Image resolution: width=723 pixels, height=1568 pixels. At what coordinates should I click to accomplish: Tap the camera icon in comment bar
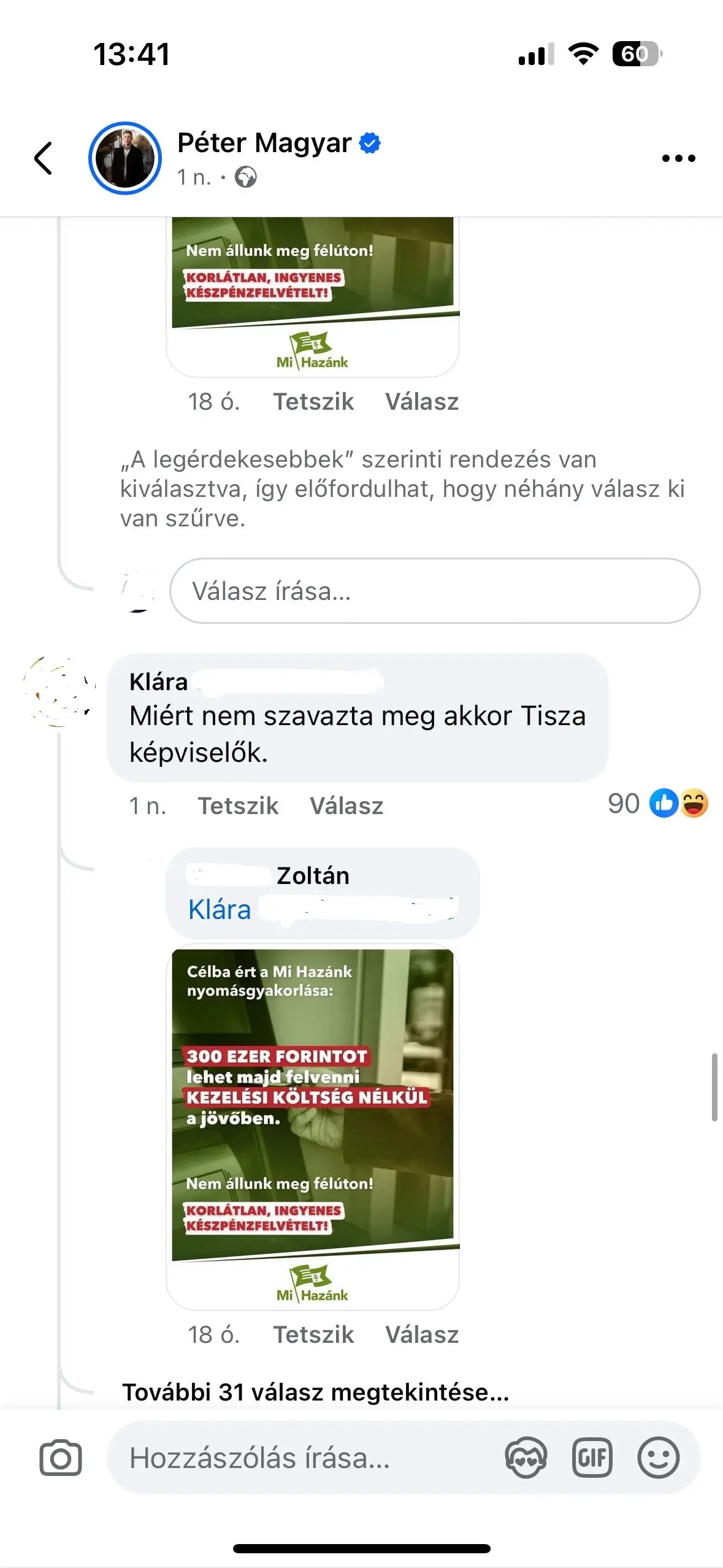coord(61,1458)
